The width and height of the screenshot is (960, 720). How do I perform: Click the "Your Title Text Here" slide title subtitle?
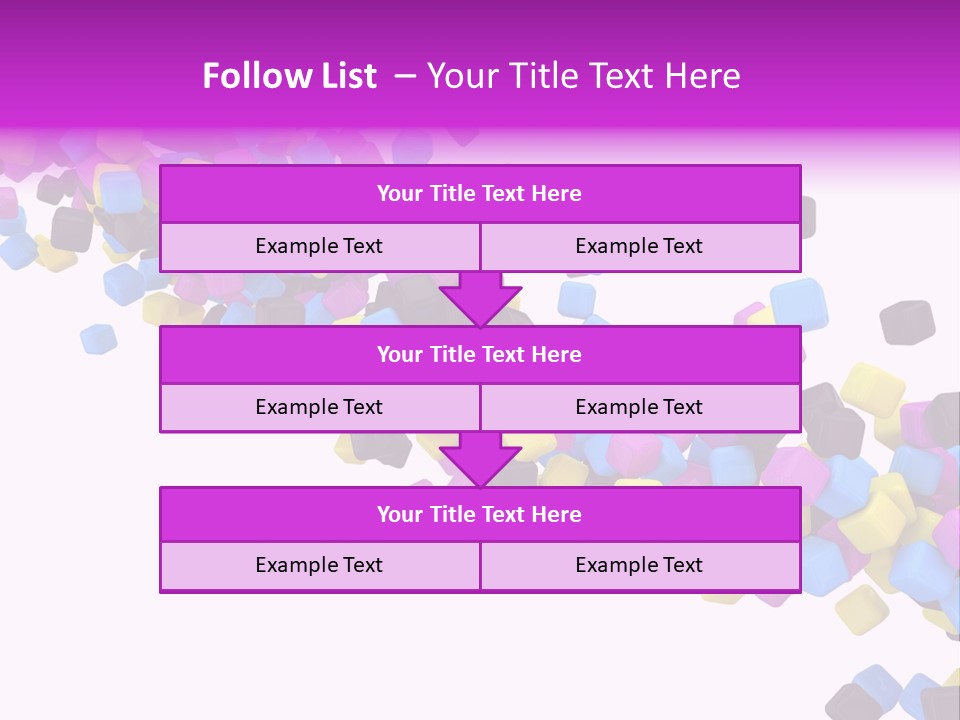(x=583, y=76)
